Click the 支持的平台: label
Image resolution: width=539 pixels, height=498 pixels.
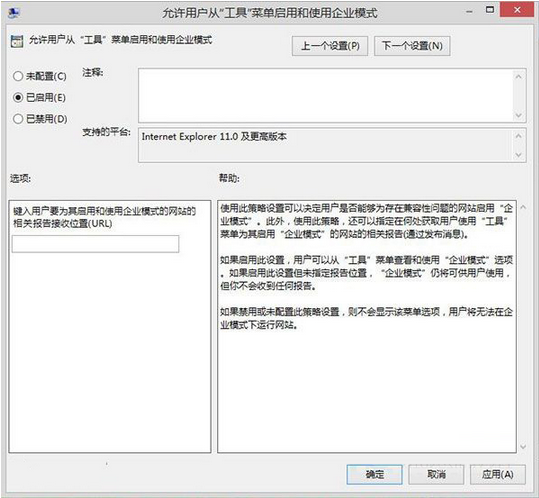coord(106,132)
